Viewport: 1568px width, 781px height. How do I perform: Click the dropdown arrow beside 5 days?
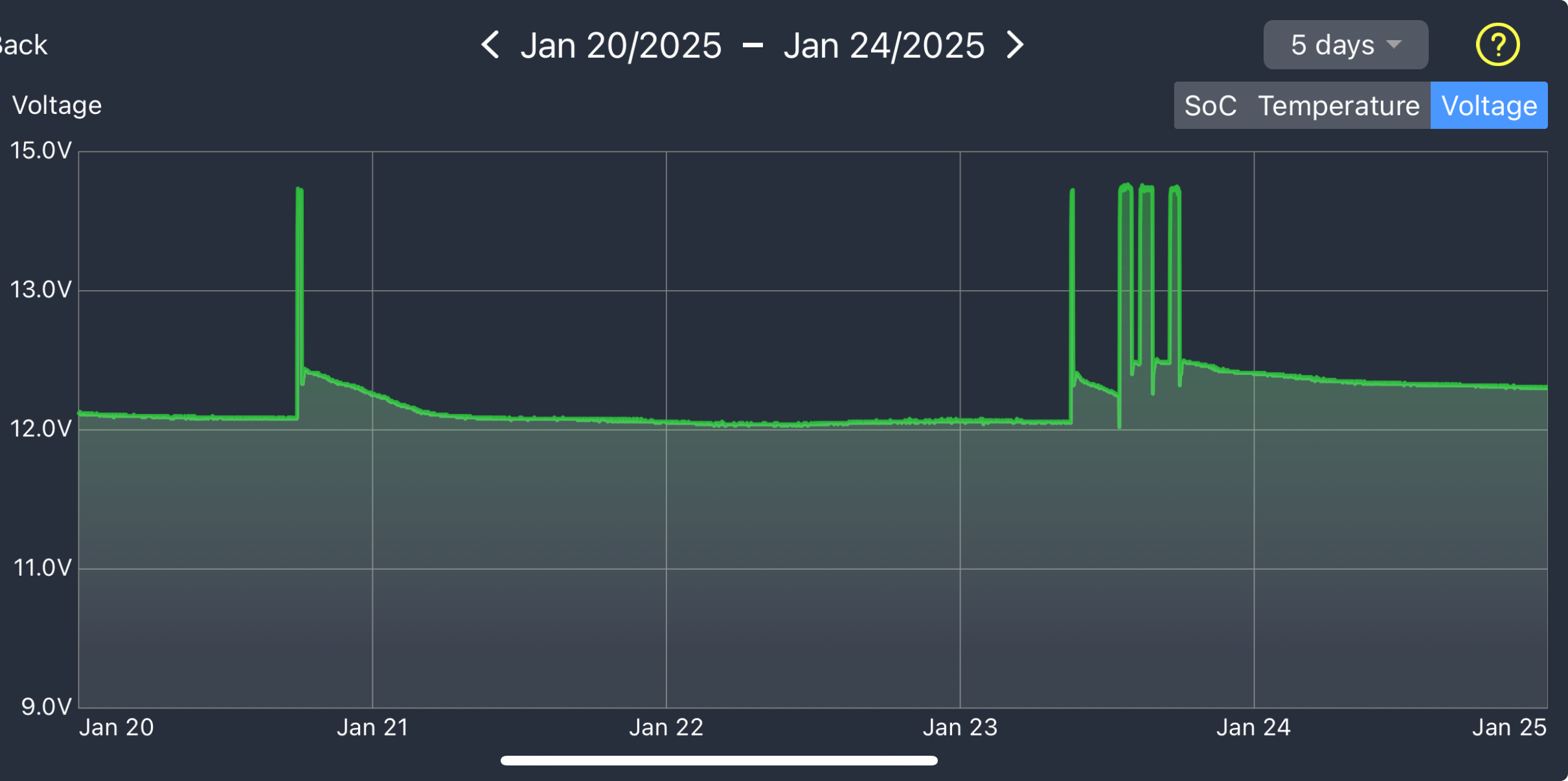1394,45
